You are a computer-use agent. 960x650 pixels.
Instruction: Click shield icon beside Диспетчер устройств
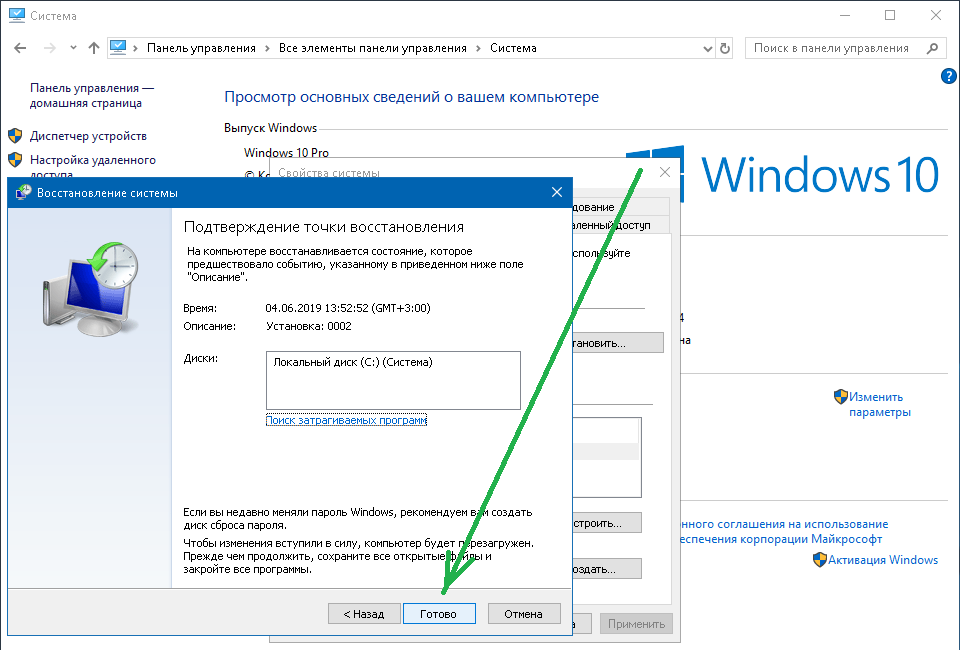[15, 135]
